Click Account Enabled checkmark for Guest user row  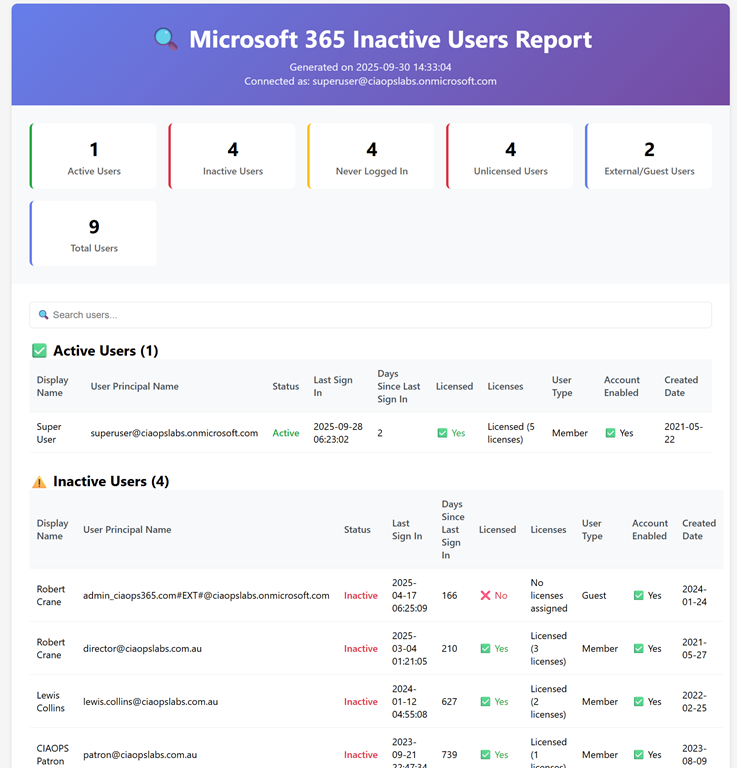pos(639,595)
